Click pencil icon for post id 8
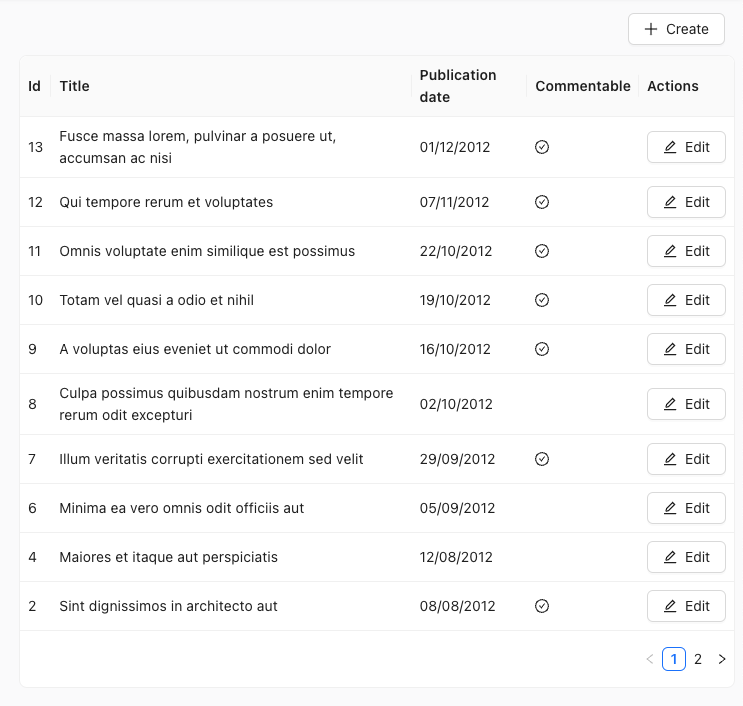 pyautogui.click(x=670, y=404)
